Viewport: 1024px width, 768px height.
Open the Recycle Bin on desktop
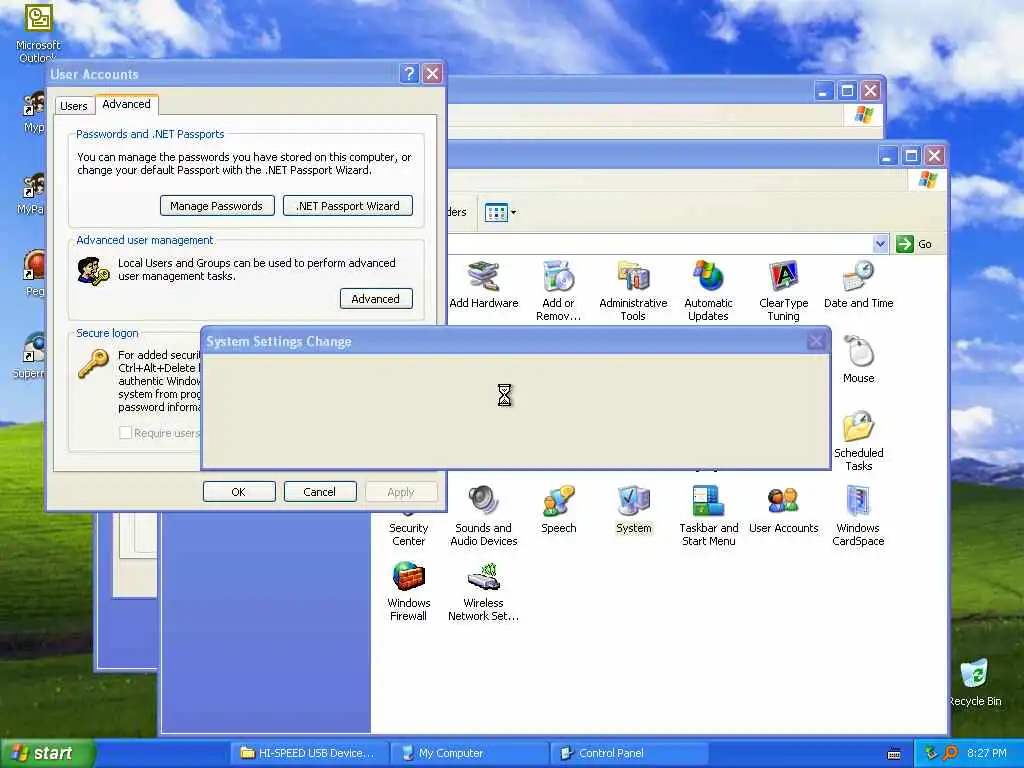coord(974,682)
